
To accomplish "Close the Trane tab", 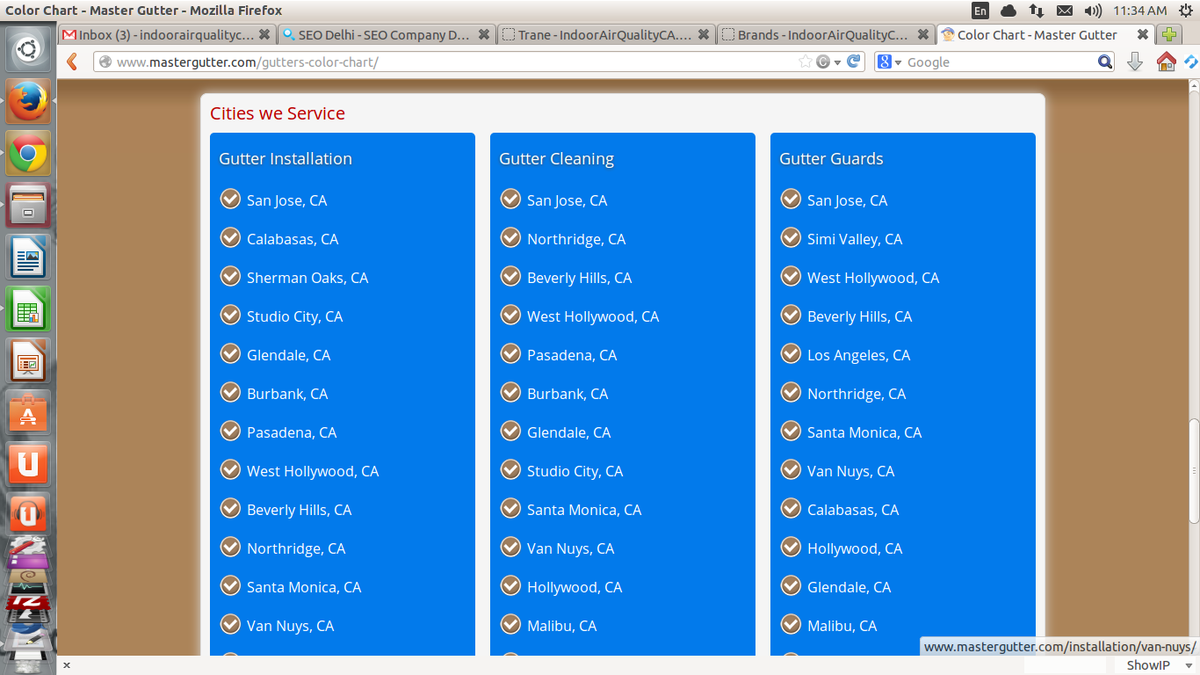I will pos(704,35).
